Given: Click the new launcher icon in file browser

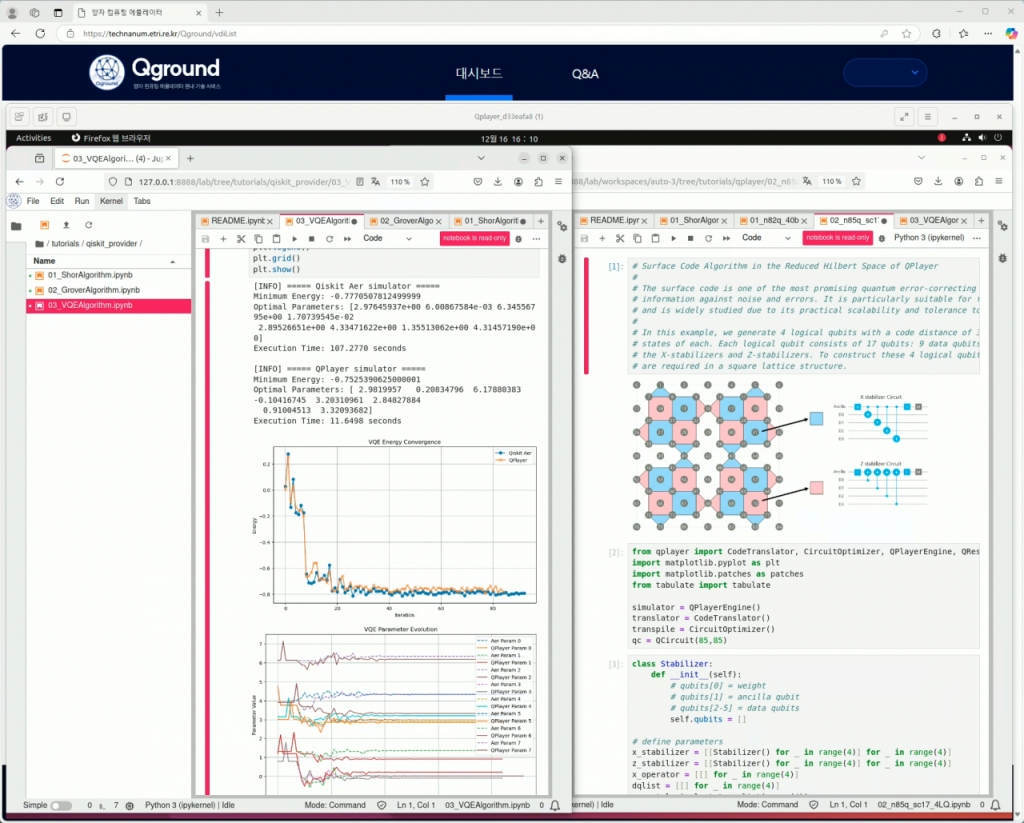Looking at the screenshot, I should coord(44,225).
